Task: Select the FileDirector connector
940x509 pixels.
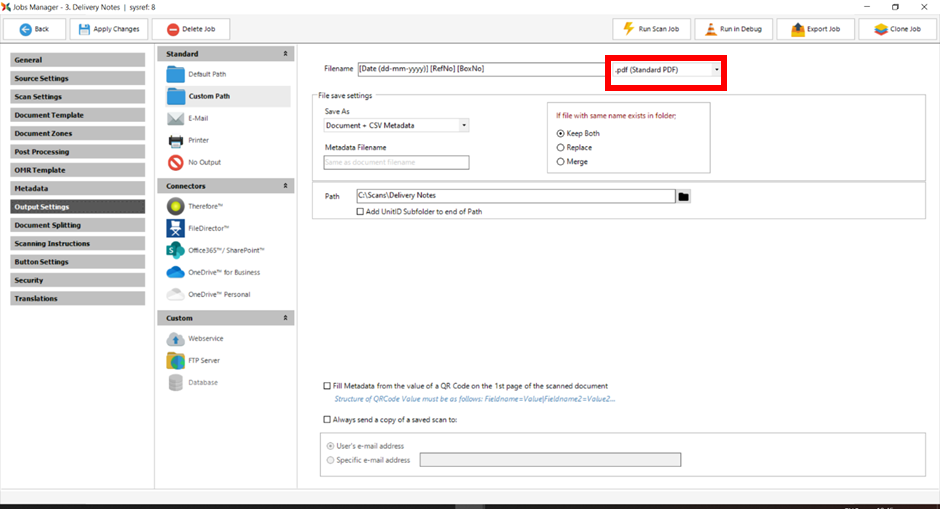Action: pos(175,228)
